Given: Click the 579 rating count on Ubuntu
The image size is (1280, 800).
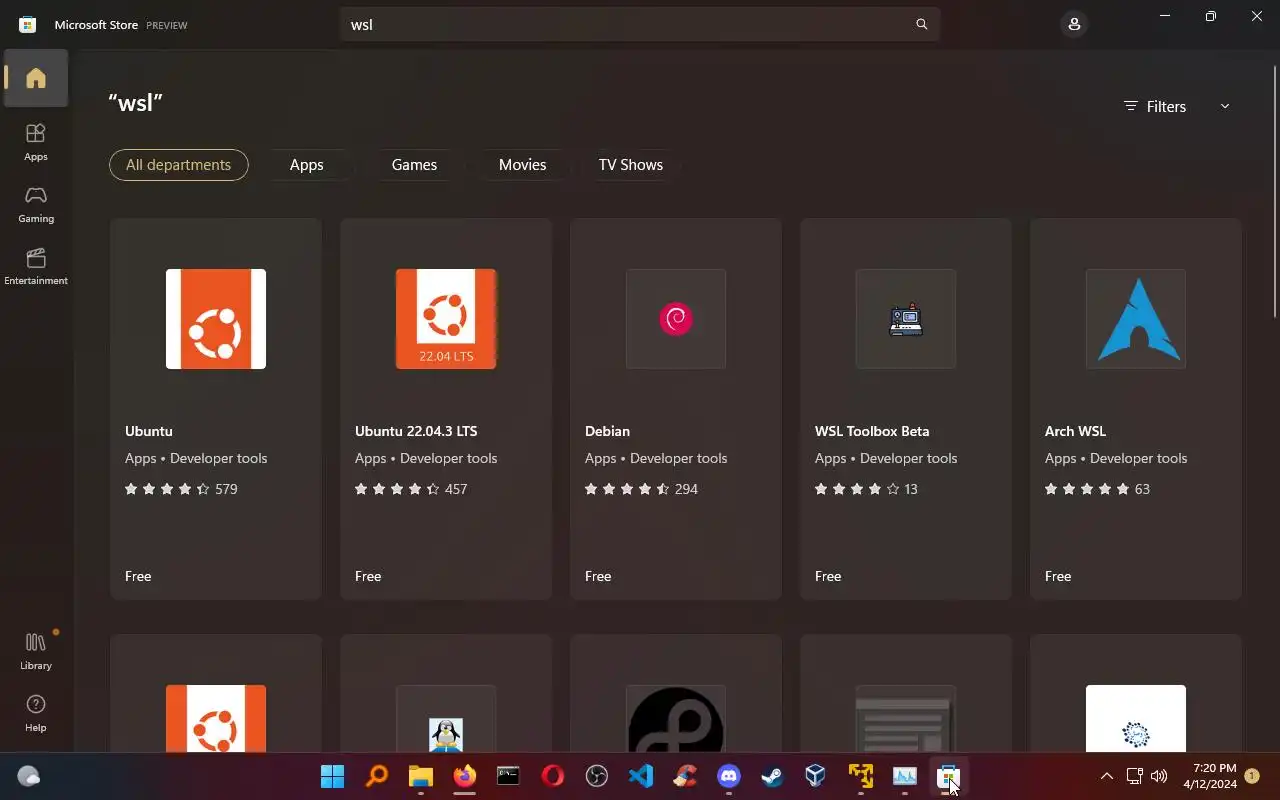Looking at the screenshot, I should coord(226,489).
